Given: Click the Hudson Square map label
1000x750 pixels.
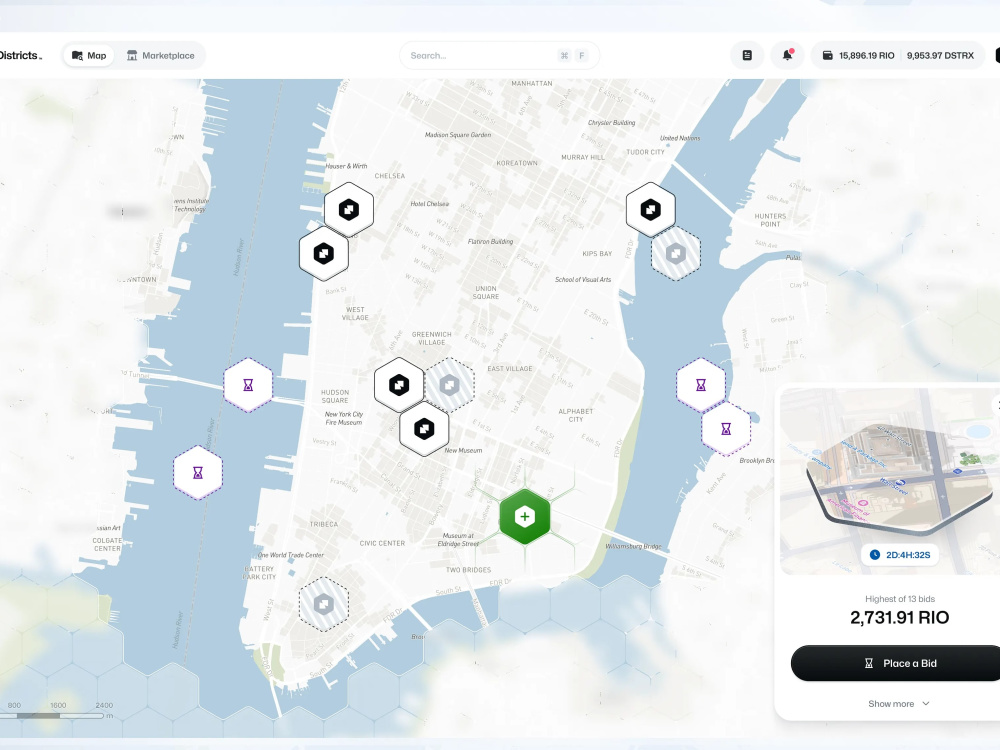Looking at the screenshot, I should click(335, 396).
